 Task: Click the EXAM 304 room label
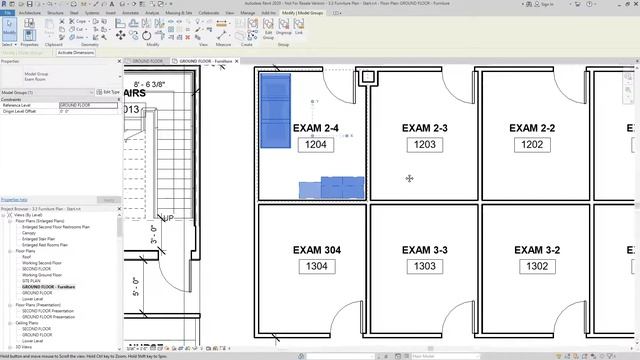point(317,250)
